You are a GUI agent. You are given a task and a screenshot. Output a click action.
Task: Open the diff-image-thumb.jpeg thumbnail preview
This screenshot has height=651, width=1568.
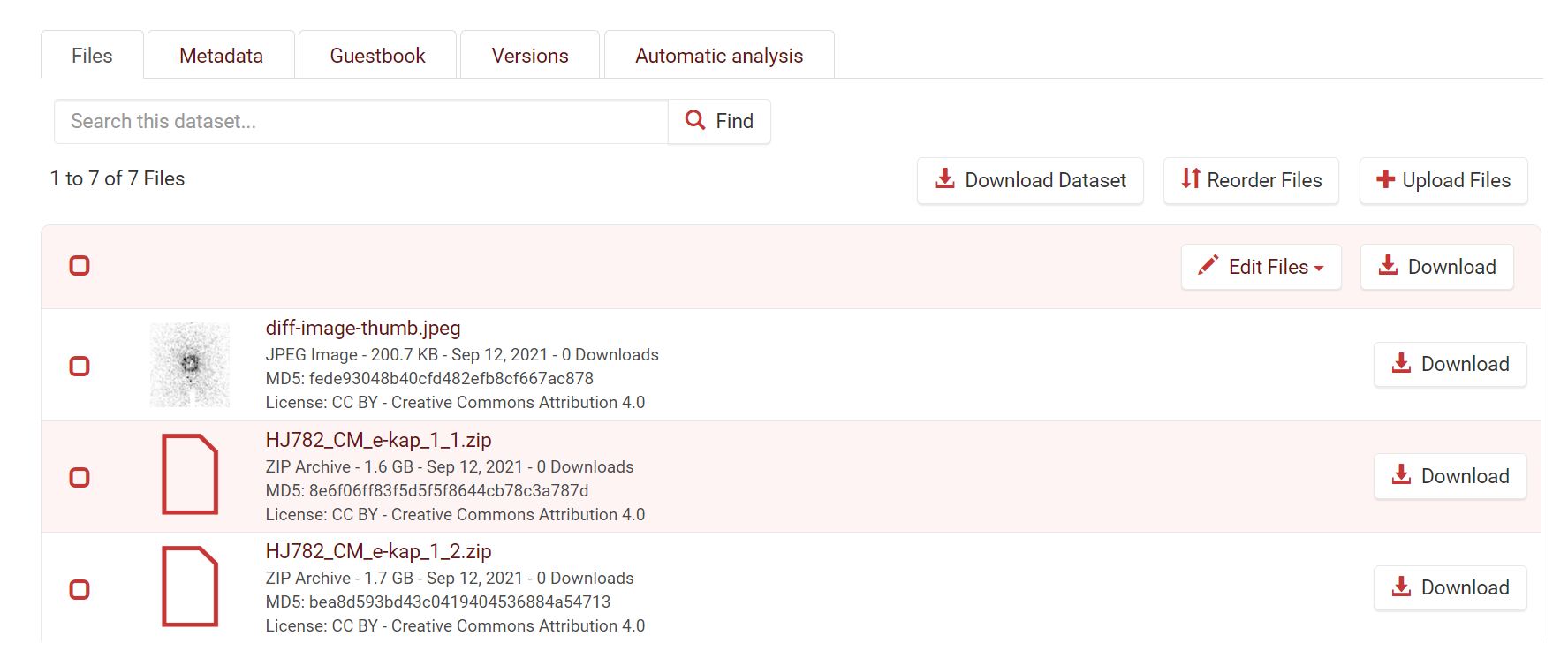[190, 365]
